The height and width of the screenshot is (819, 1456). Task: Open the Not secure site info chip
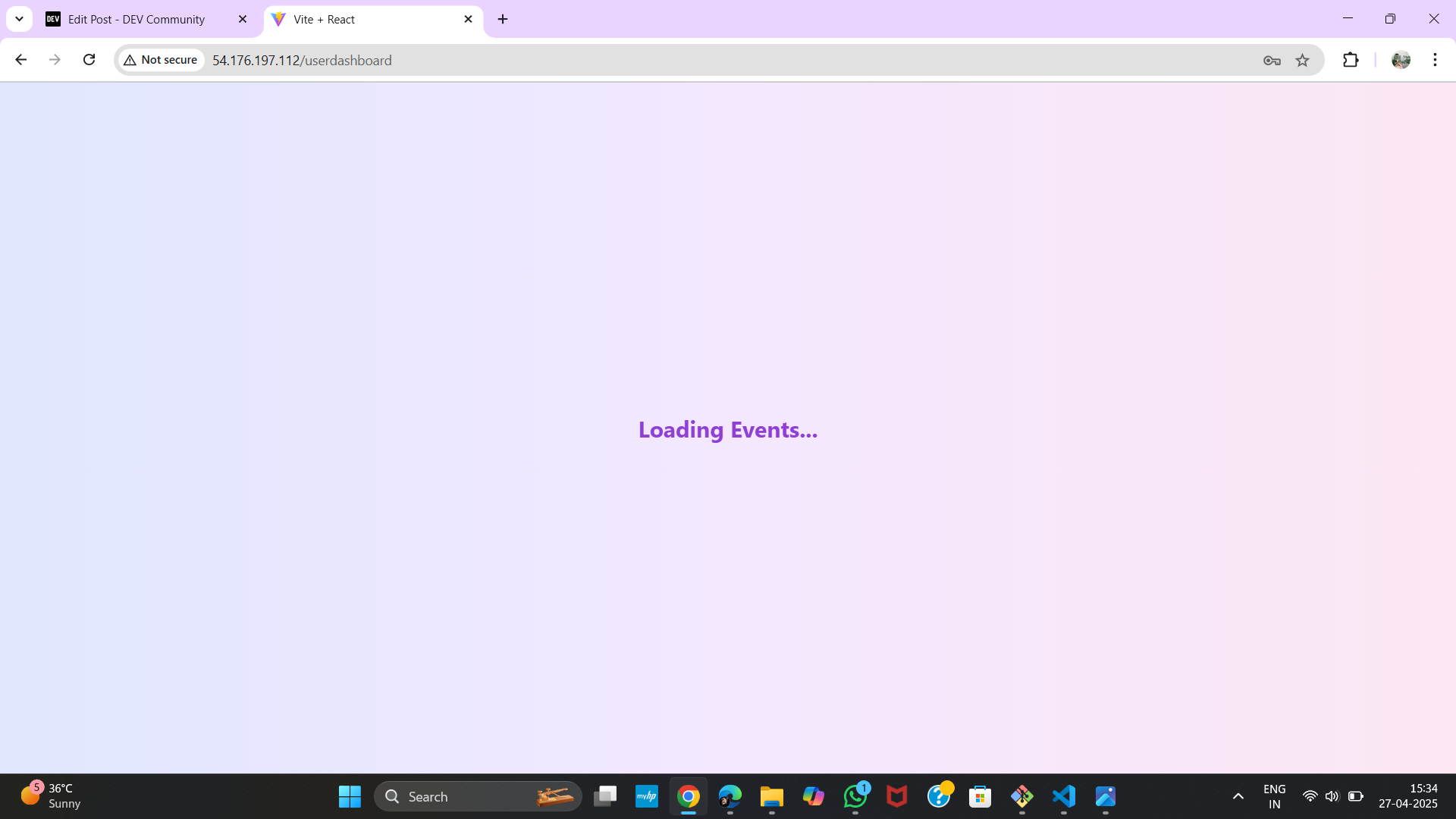point(161,60)
